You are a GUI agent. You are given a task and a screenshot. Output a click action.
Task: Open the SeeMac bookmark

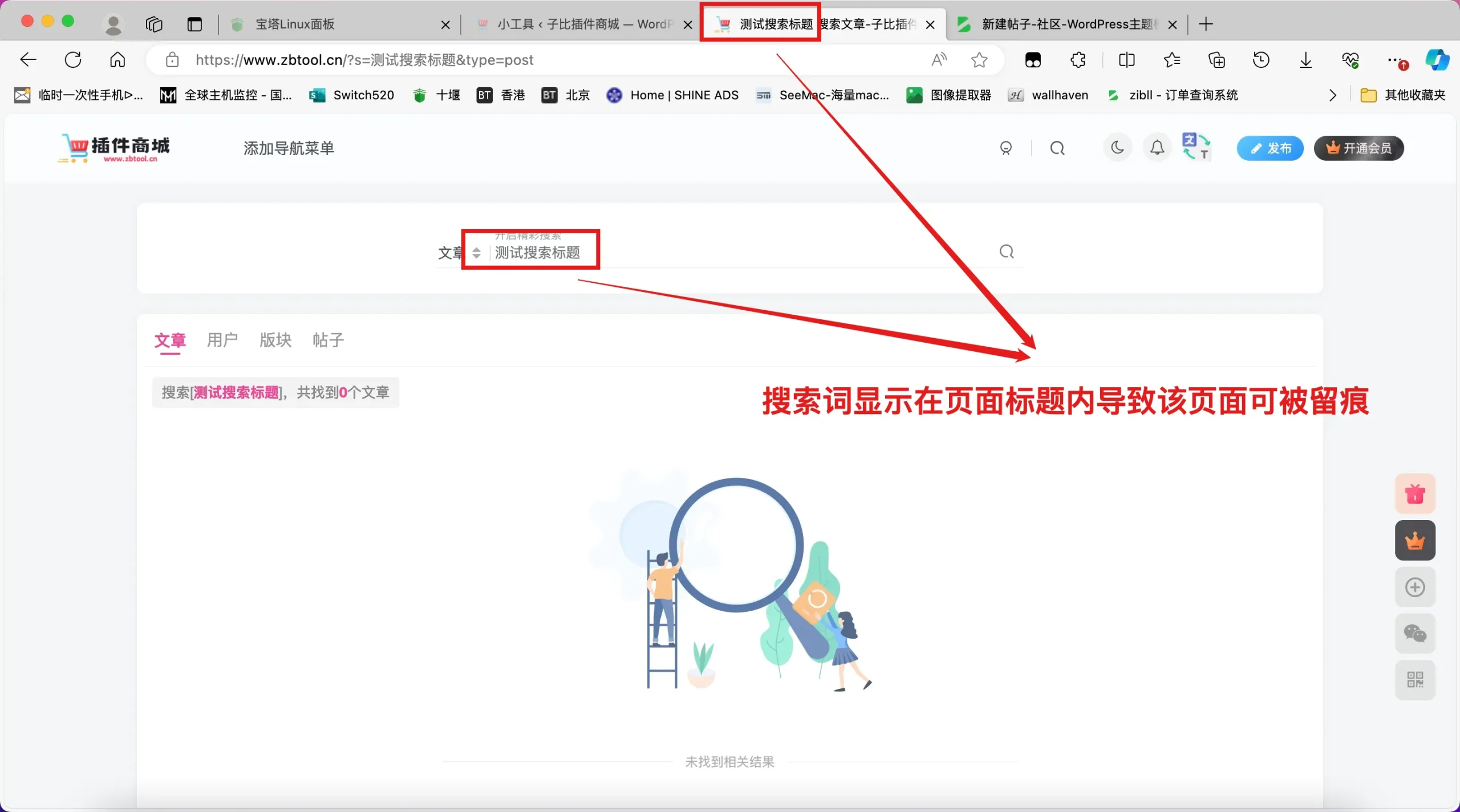pyautogui.click(x=822, y=95)
